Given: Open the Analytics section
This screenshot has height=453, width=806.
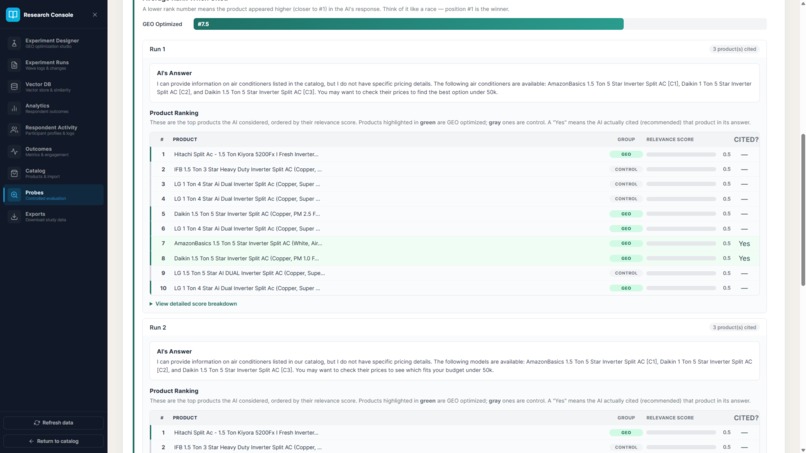Looking at the screenshot, I should point(53,108).
